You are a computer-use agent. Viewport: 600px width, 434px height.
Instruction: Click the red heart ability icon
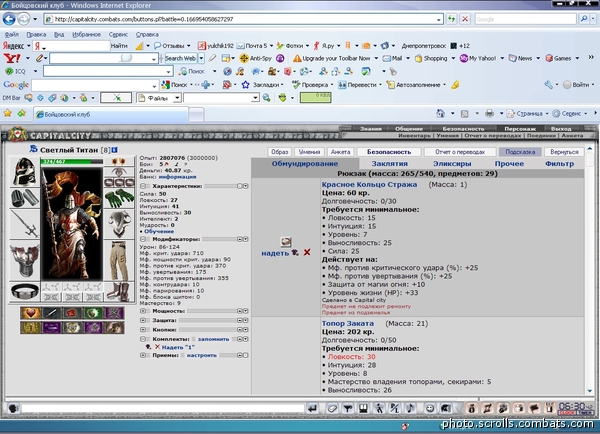click(31, 313)
